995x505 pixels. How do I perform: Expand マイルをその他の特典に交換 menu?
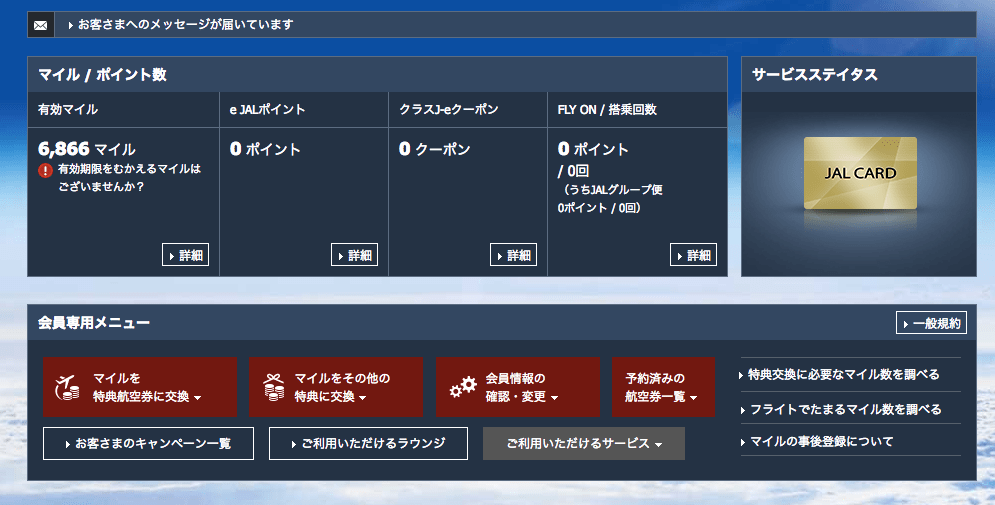(336, 387)
